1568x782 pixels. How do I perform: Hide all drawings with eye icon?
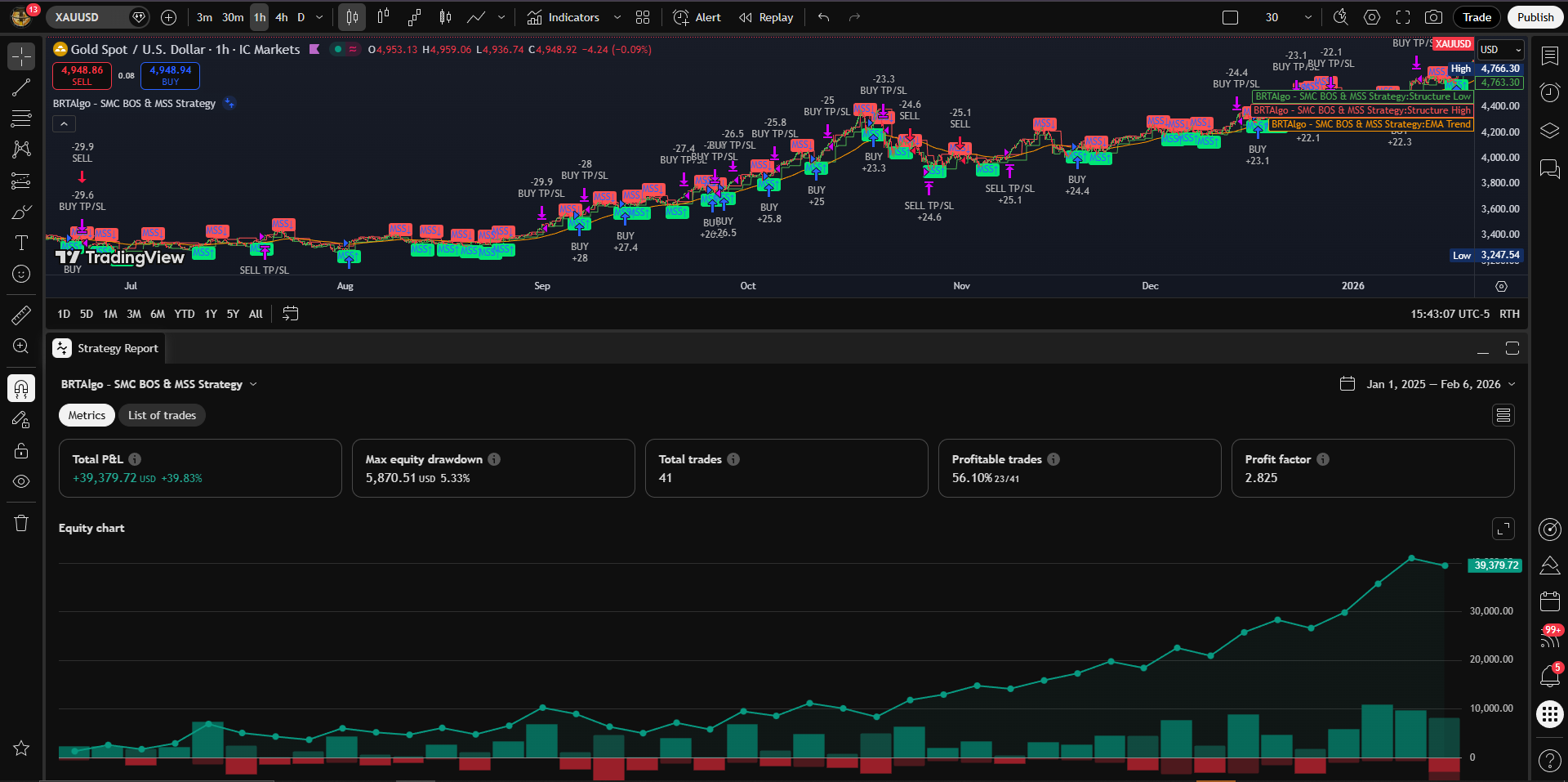point(21,482)
